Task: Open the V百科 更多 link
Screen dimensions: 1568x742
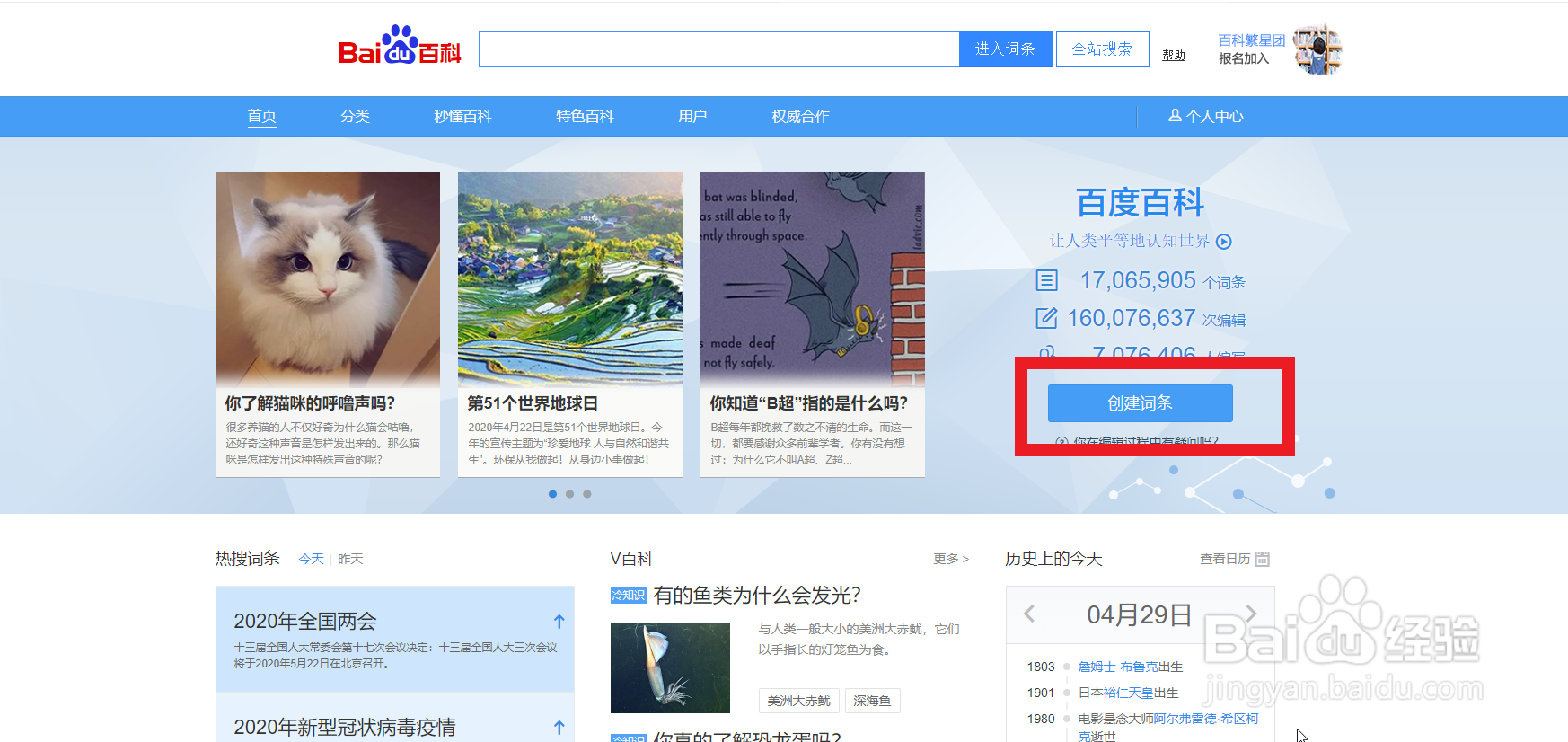Action: pos(951,559)
